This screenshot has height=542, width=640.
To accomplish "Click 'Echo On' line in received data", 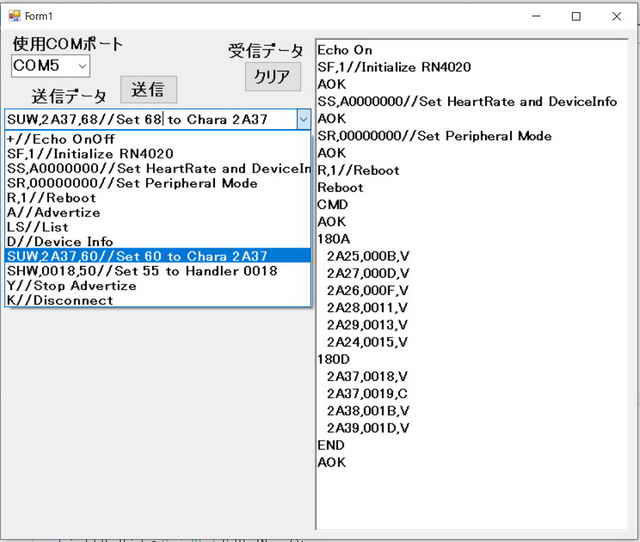I will pos(344,50).
